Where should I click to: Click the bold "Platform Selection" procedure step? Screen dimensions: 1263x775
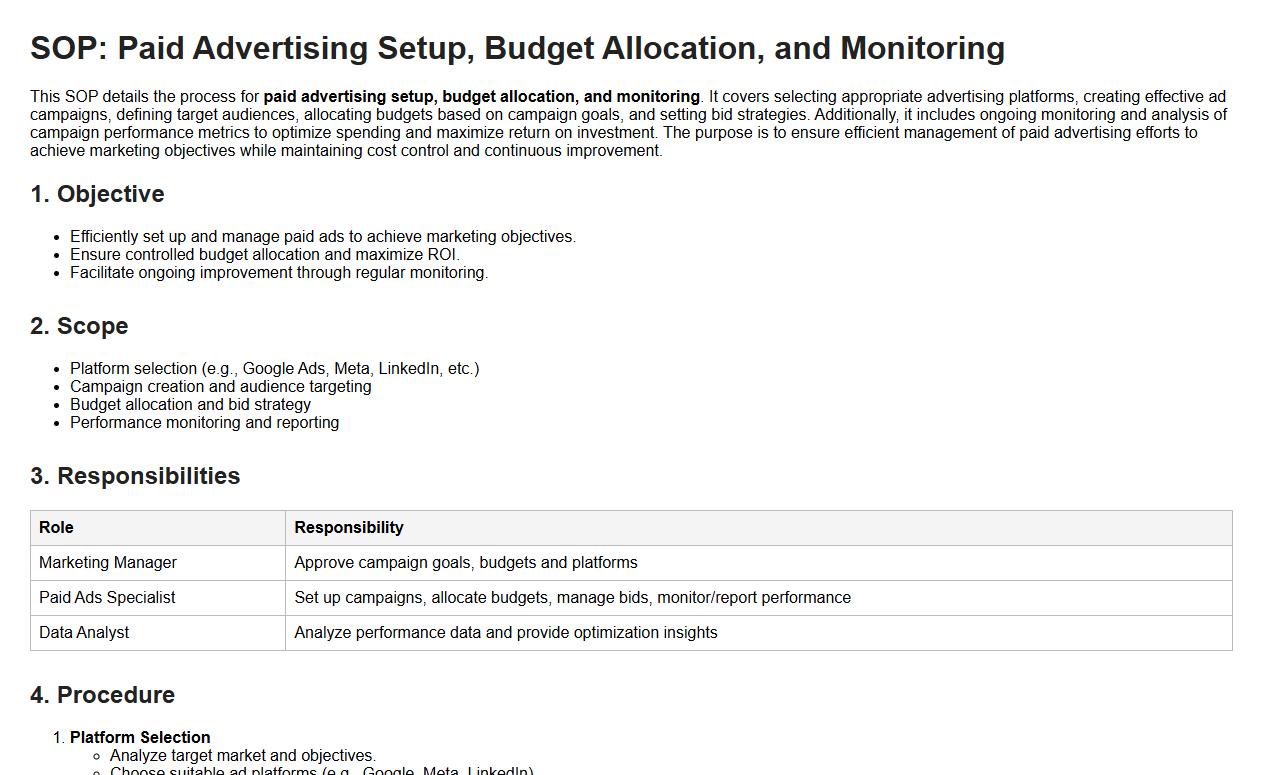click(x=140, y=738)
